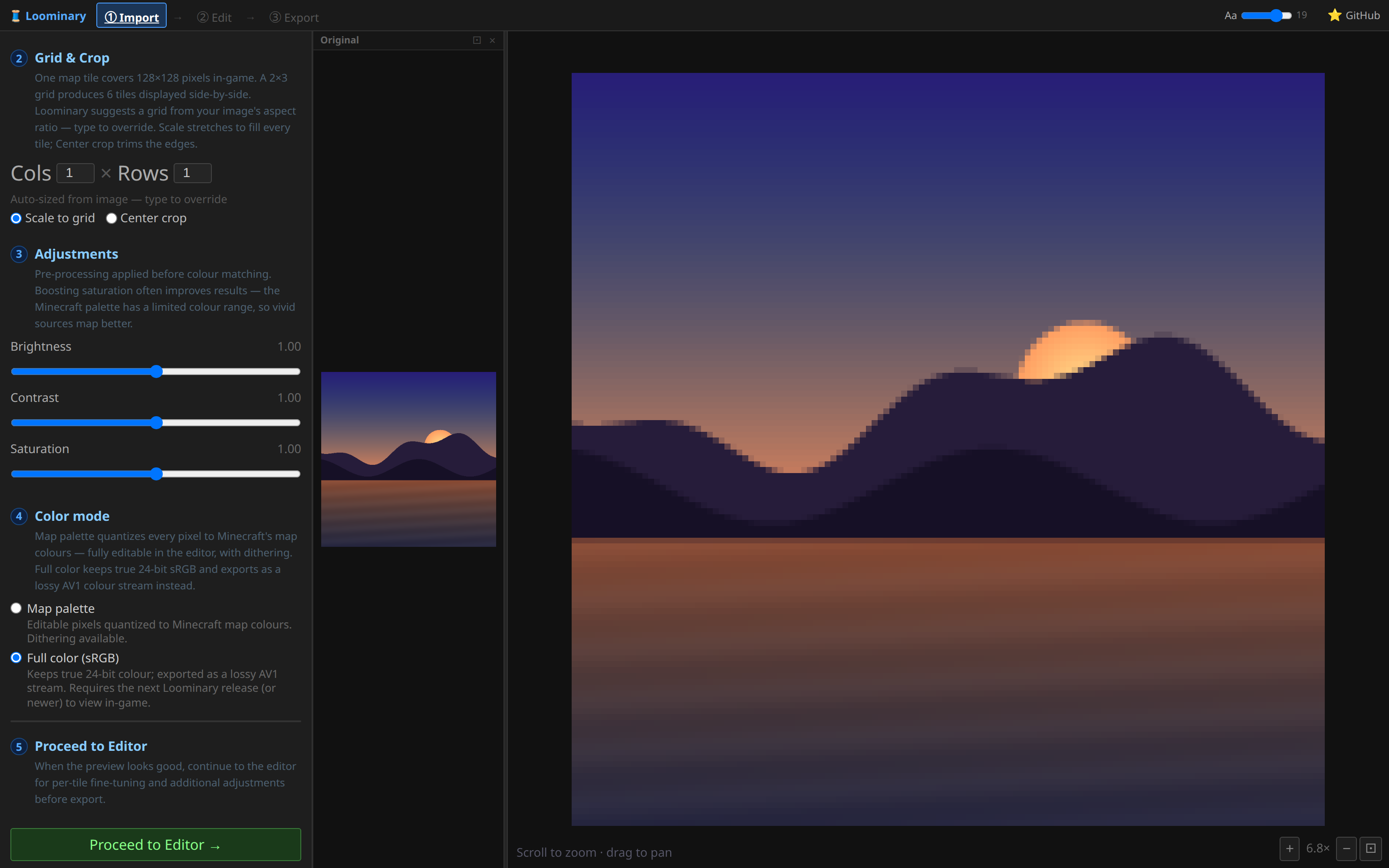Click the Adjustments heading
Image resolution: width=1389 pixels, height=868 pixels.
[x=76, y=254]
